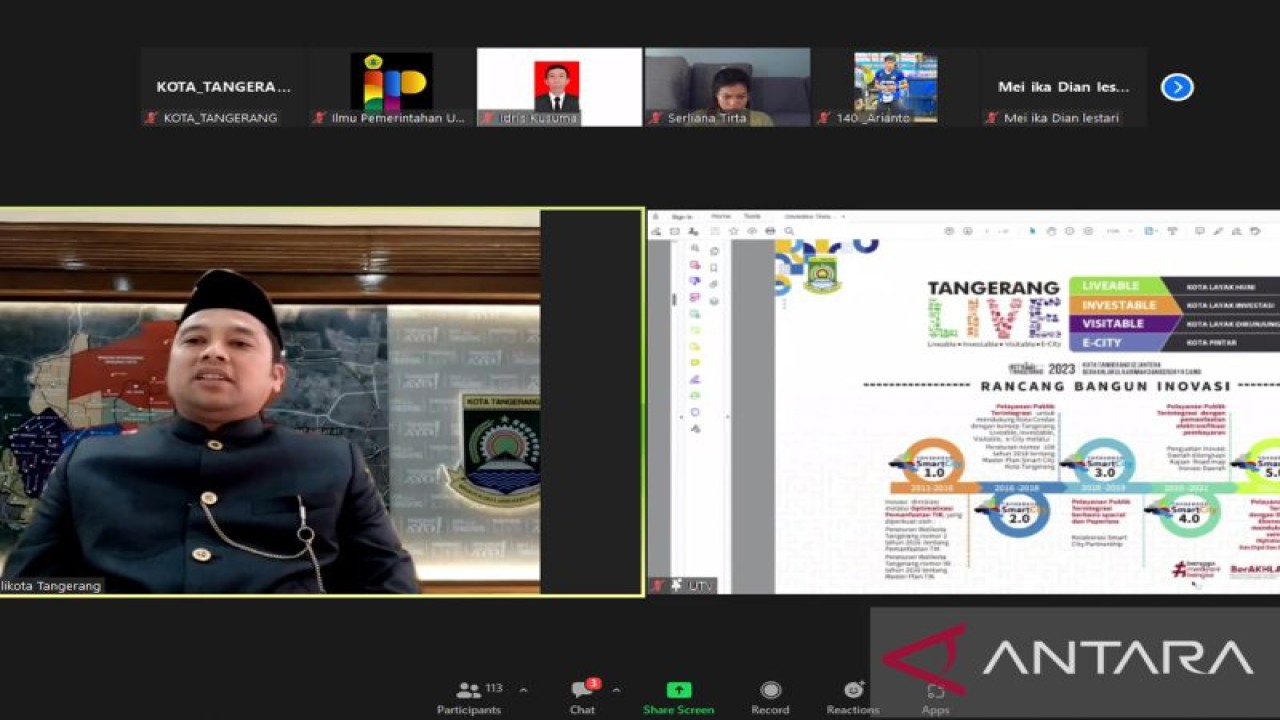Click the KOTA_TANGERANG participant tile
Image resolution: width=1280 pixels, height=720 pixels.
[x=223, y=87]
